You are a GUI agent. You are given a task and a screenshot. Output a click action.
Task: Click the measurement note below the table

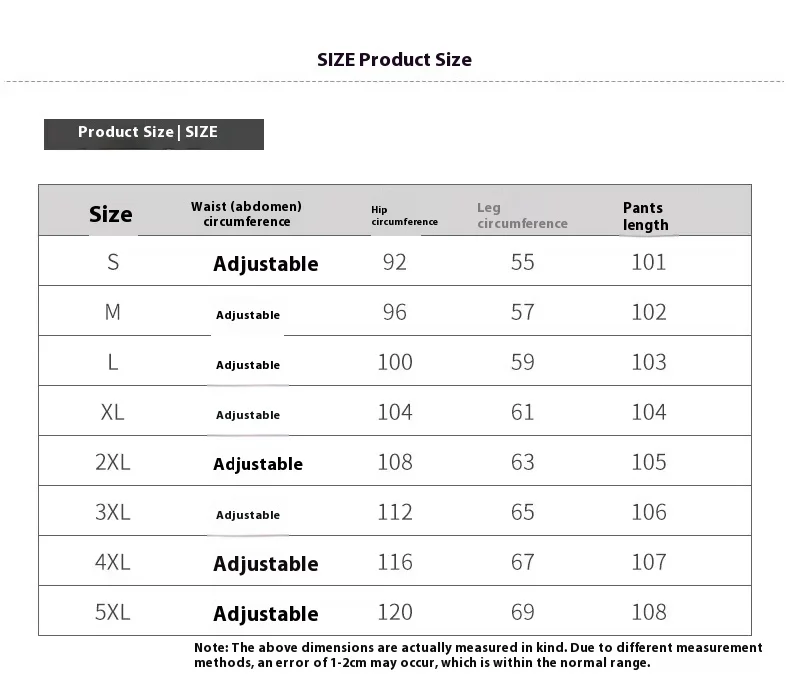(x=477, y=655)
